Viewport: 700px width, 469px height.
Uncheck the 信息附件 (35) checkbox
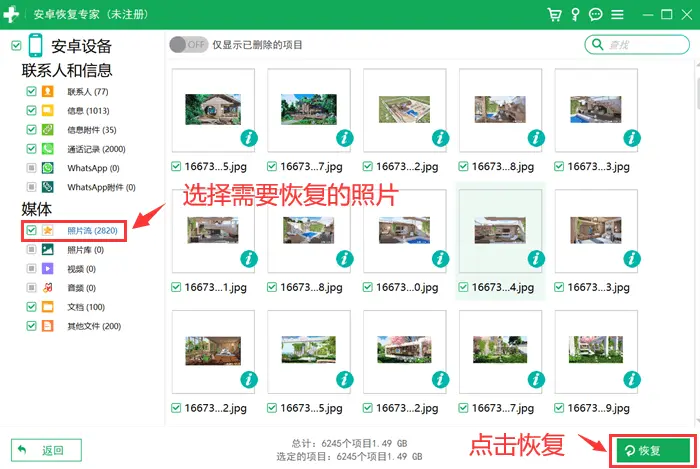[x=31, y=129]
